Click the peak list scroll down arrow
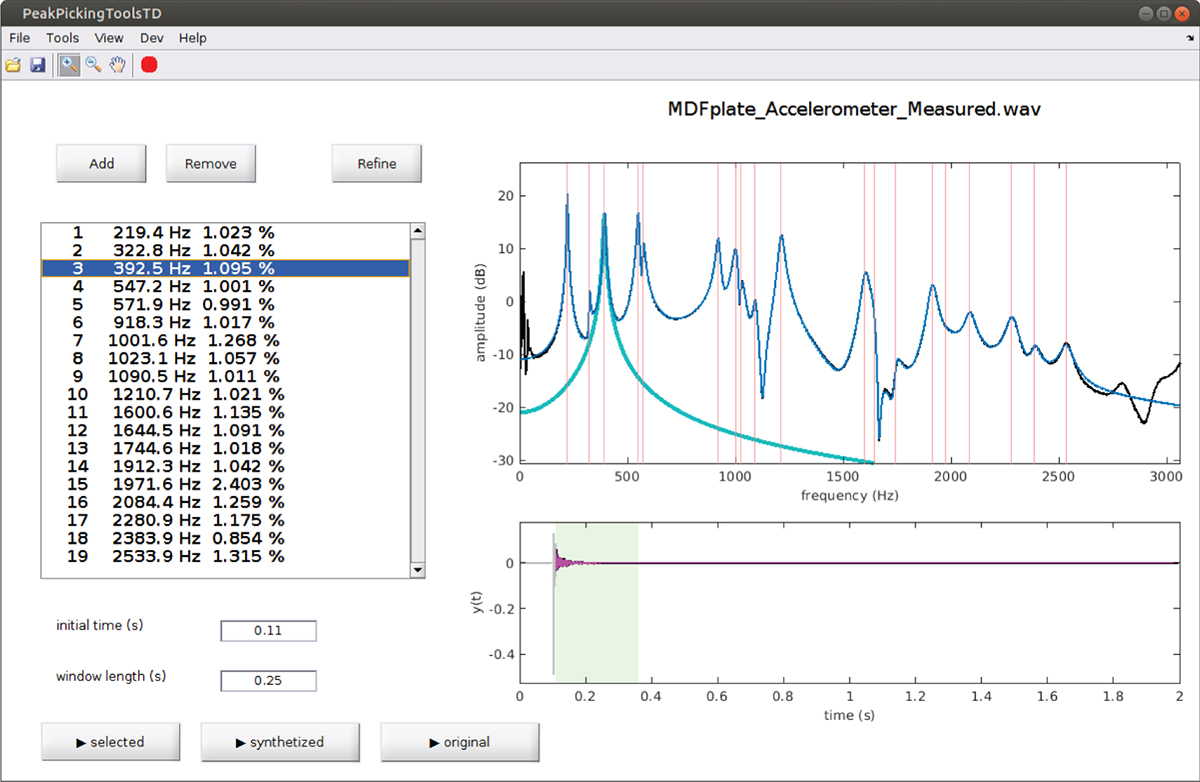This screenshot has width=1200, height=782. (418, 569)
